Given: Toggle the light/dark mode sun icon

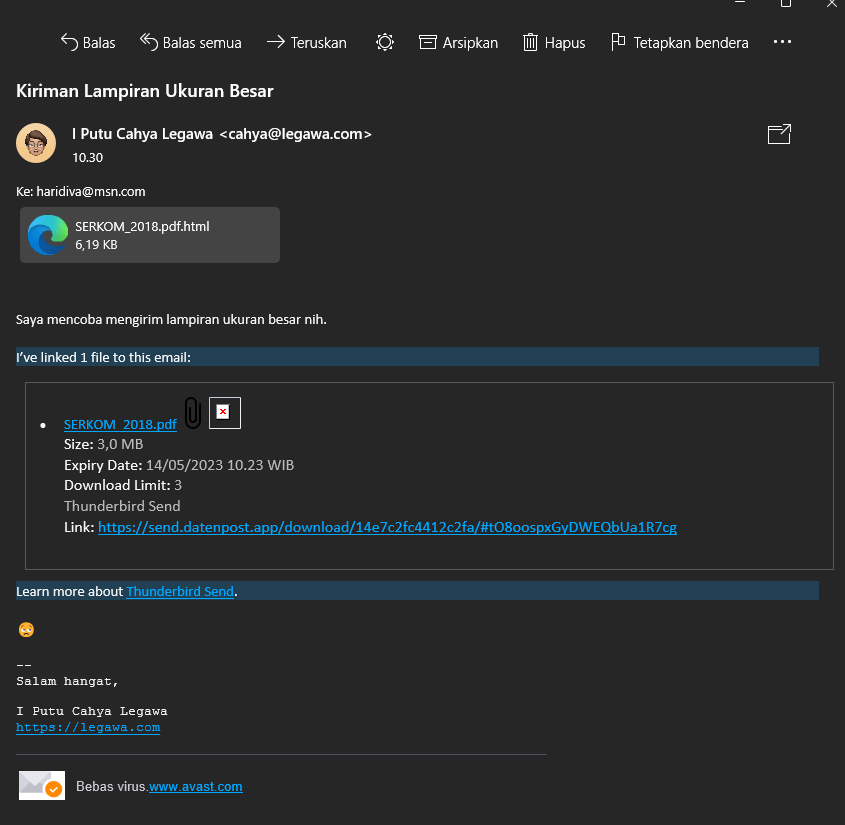Looking at the screenshot, I should click(385, 42).
